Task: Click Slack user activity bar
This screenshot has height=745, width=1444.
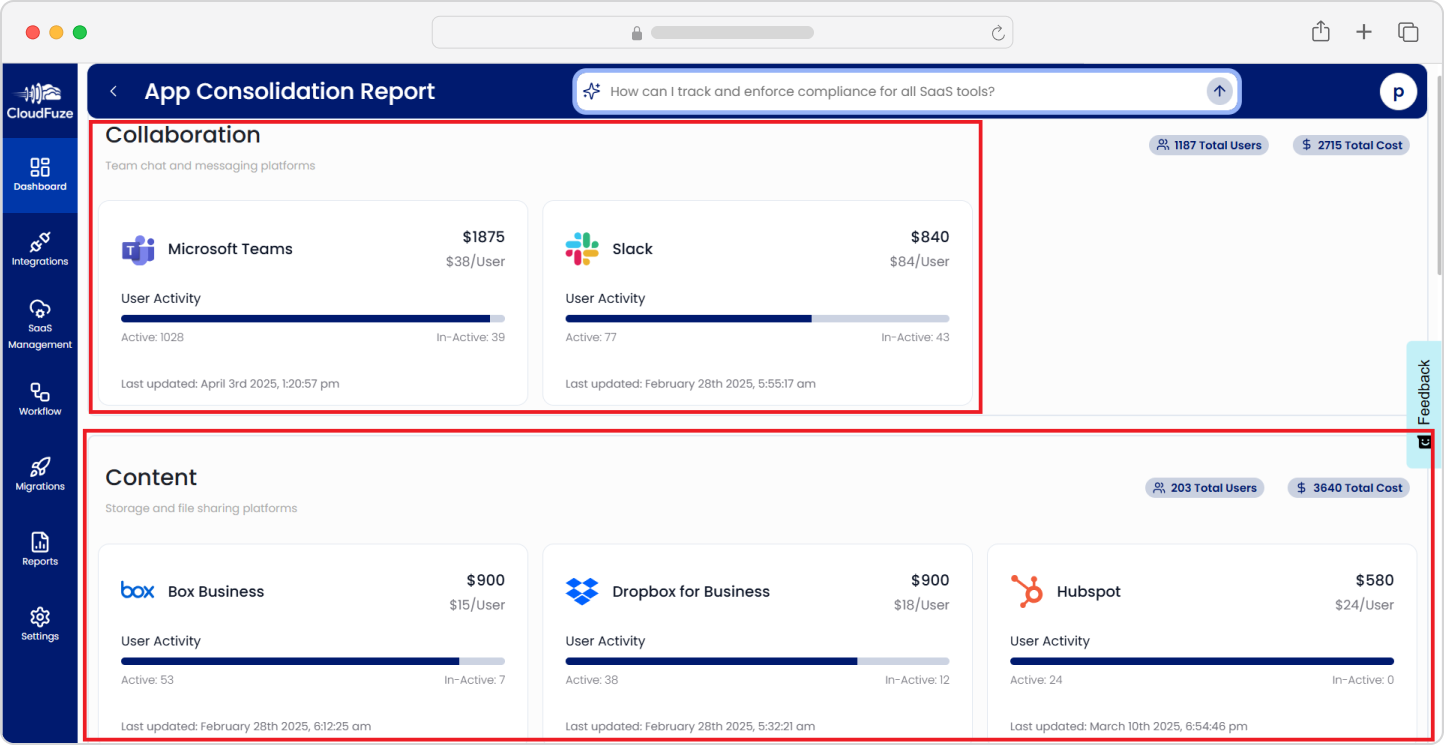Action: (757, 319)
